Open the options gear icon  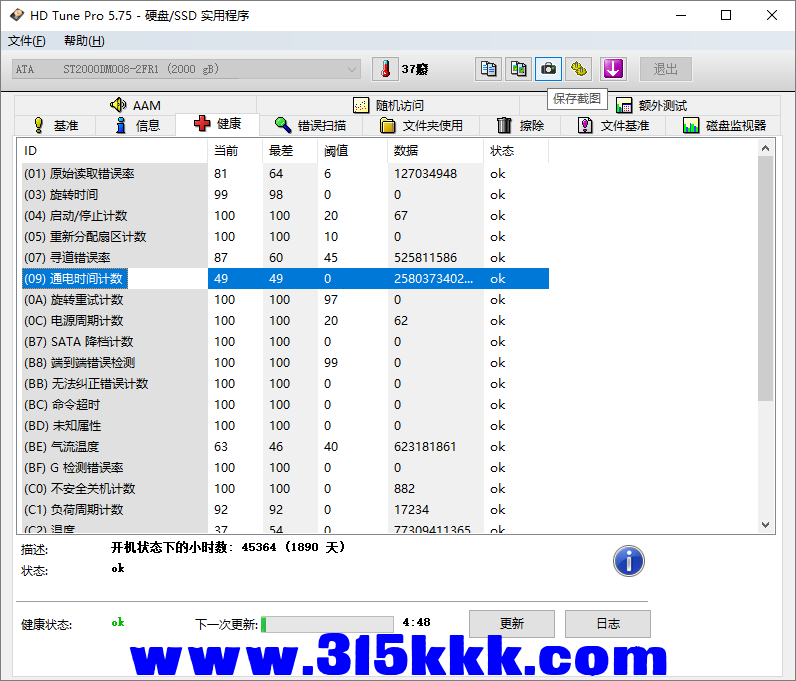pos(579,69)
